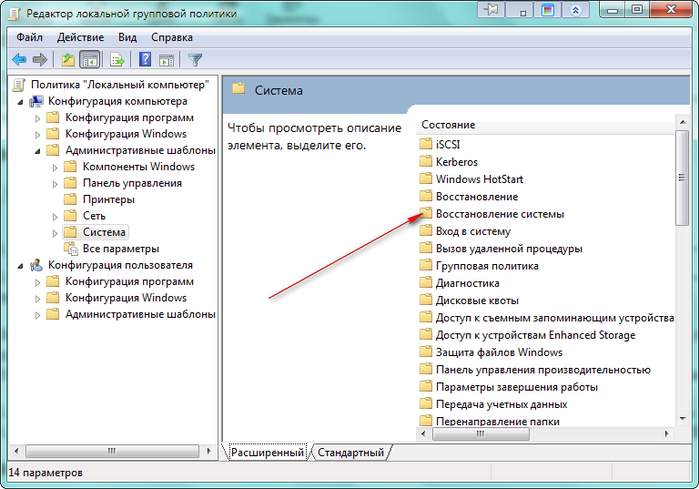Click the double-chevron up icon in title bar
Viewport: 699px width, 489px height.
point(576,10)
